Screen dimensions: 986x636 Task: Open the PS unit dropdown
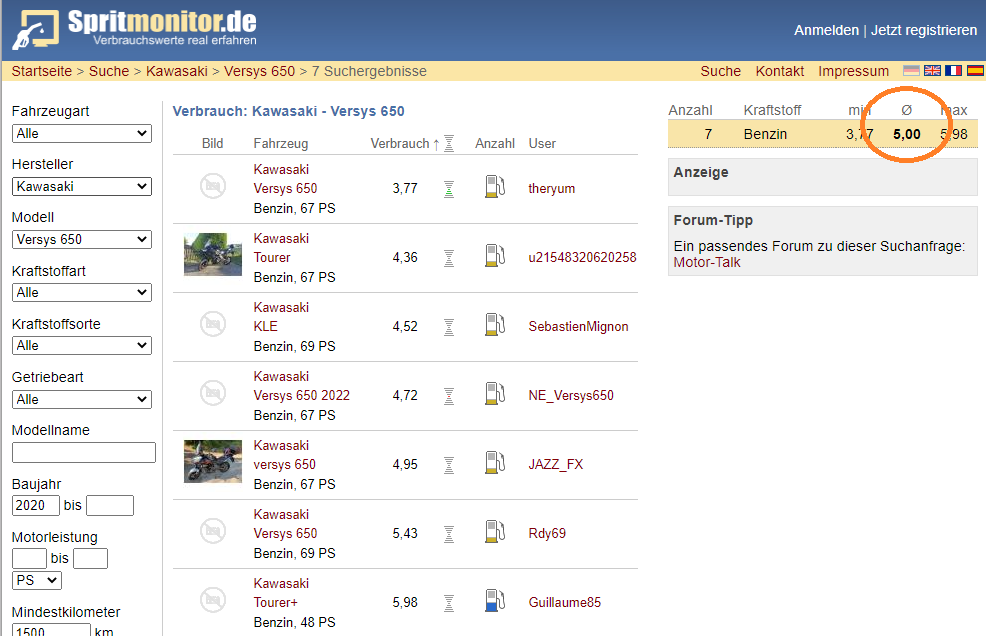(x=36, y=580)
